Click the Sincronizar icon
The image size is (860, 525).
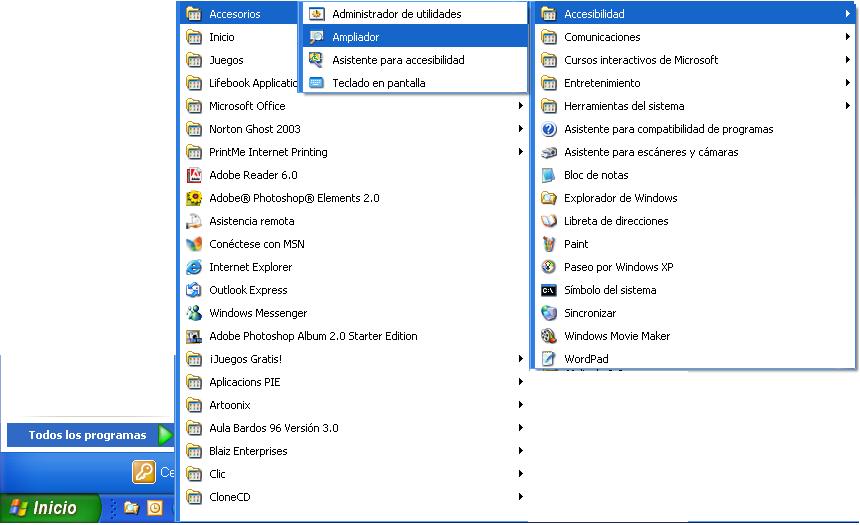click(x=549, y=313)
